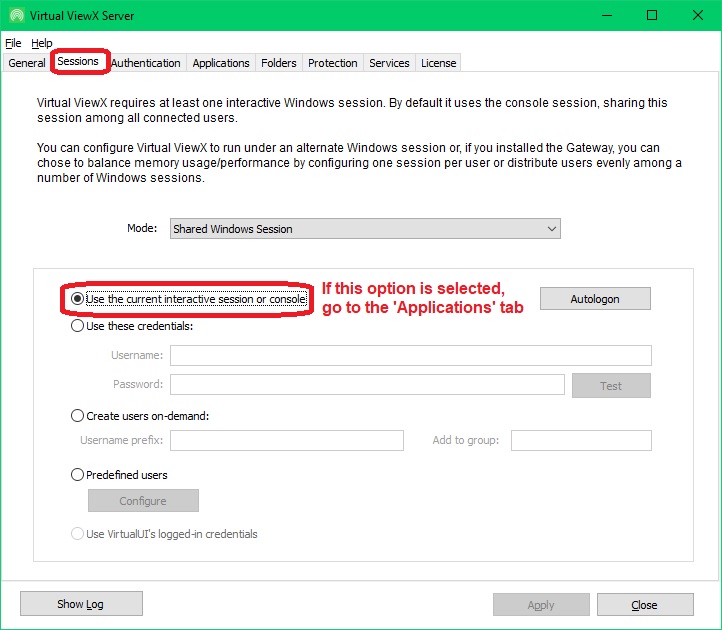The width and height of the screenshot is (722, 630).
Task: Maximize the Virtual ViewX Server window
Action: (x=652, y=15)
